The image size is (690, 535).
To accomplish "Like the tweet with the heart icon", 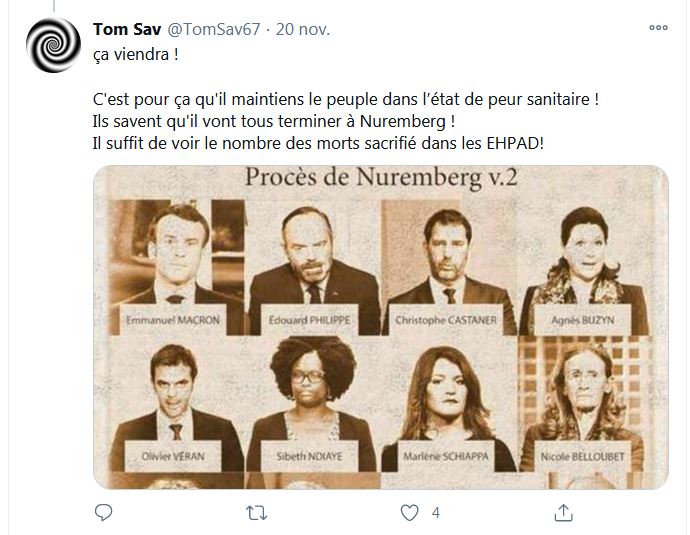I will point(409,513).
